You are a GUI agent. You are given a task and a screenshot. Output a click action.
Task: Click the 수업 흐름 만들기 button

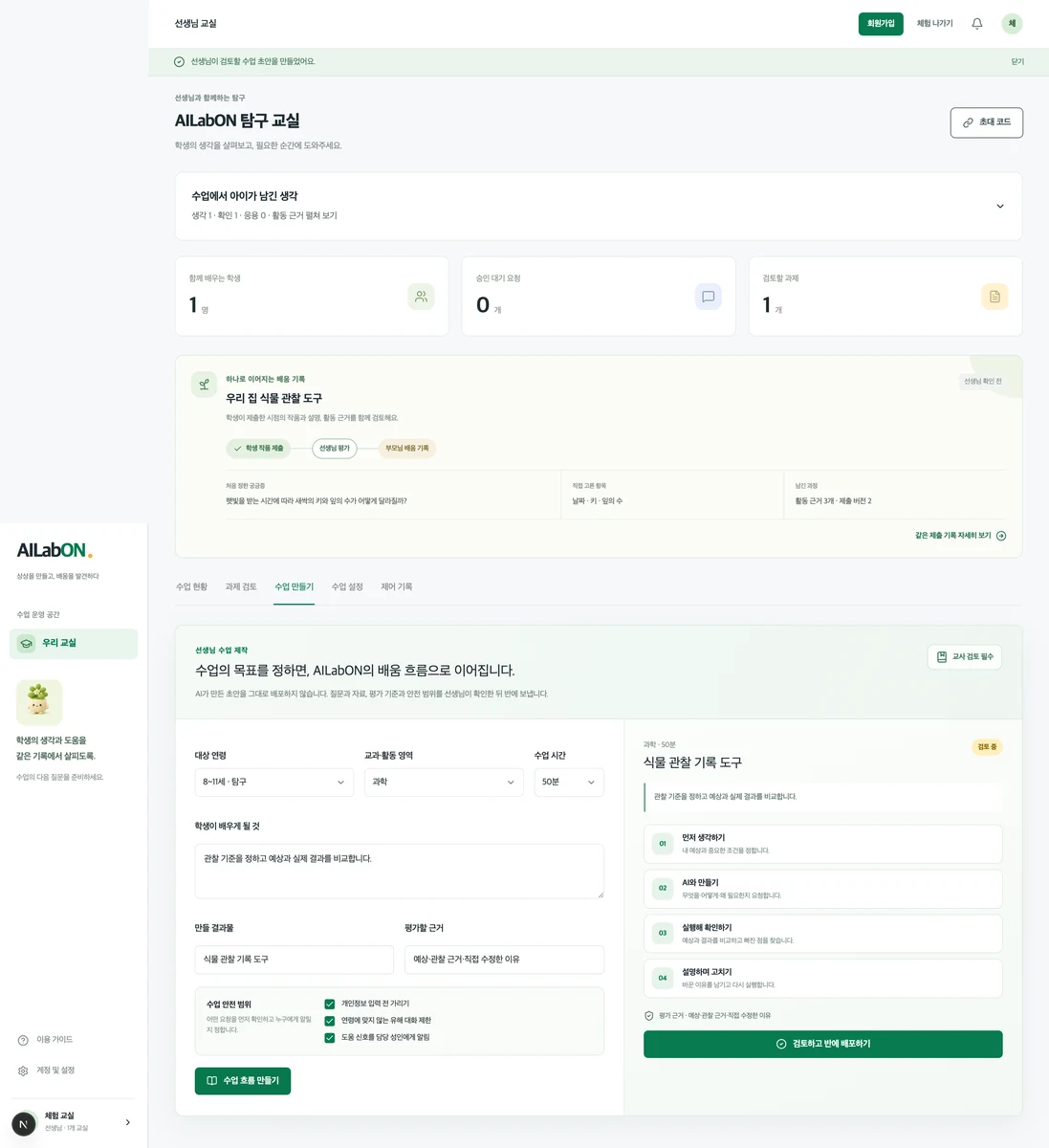(x=243, y=1081)
